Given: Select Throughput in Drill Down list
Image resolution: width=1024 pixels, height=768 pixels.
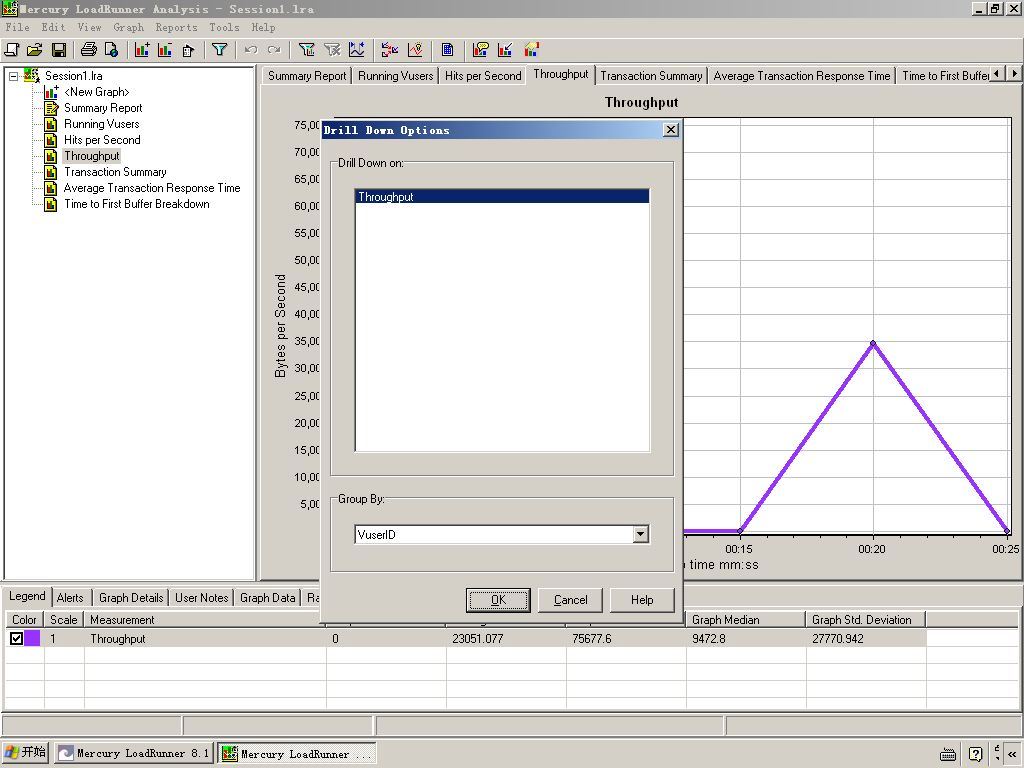Looking at the screenshot, I should tap(502, 197).
